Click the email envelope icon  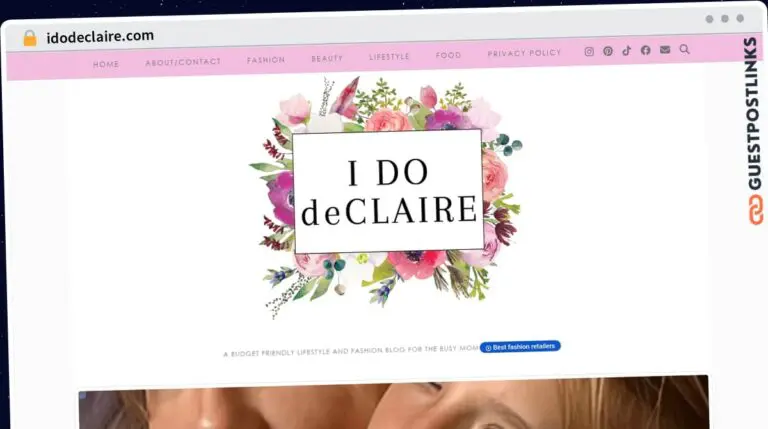point(665,49)
